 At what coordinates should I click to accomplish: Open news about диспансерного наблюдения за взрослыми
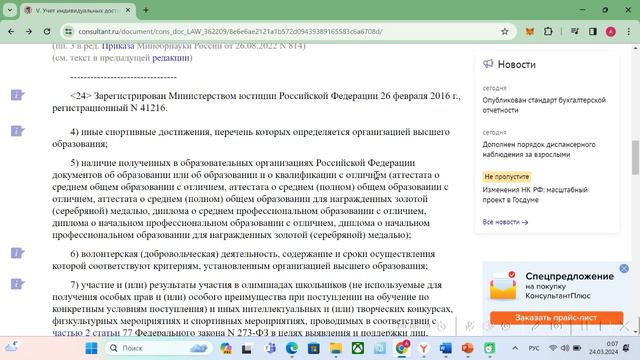pos(539,149)
